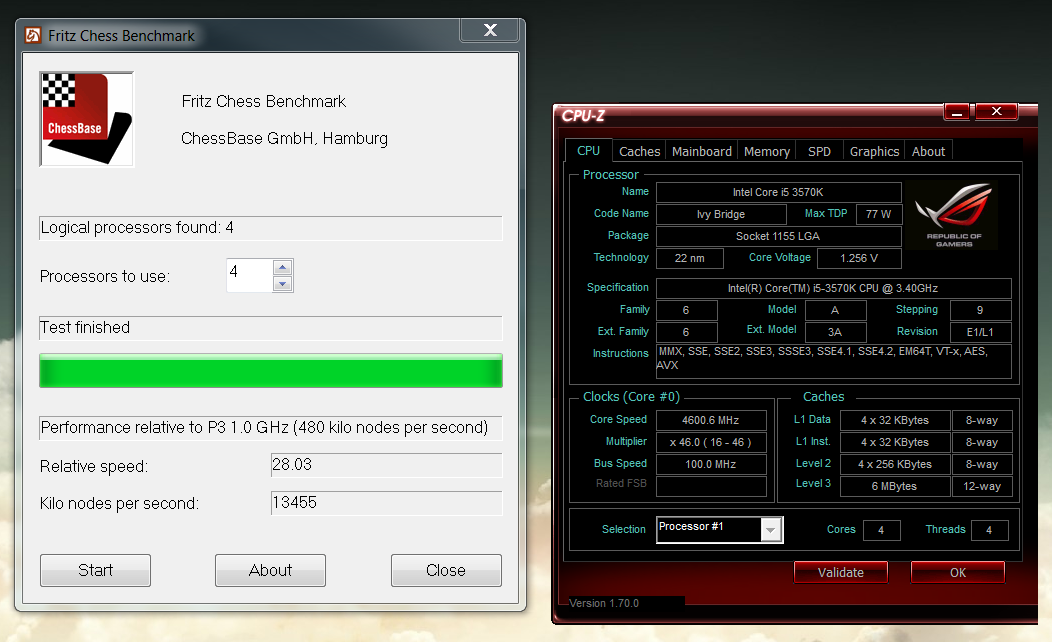Viewport: 1052px width, 642px height.
Task: Decrease processors to use with down arrow
Action: click(282, 284)
